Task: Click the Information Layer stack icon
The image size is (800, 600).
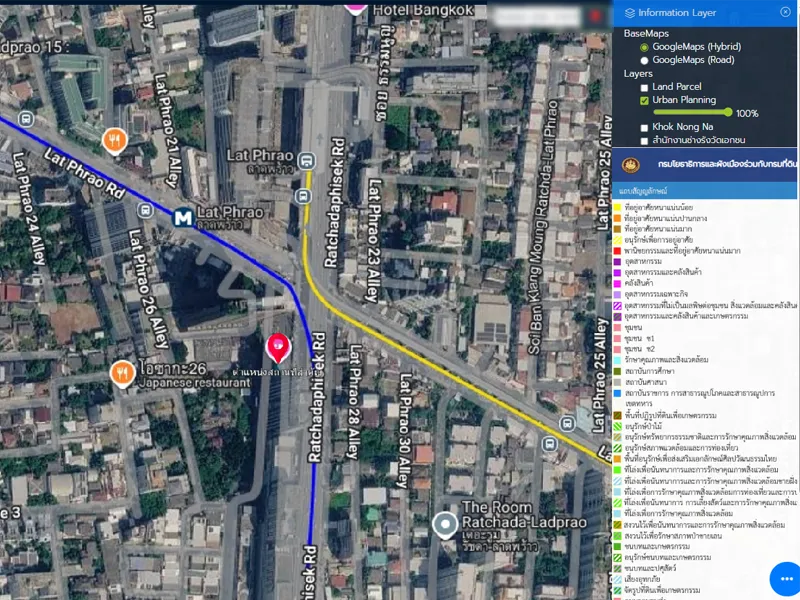Action: pyautogui.click(x=629, y=12)
